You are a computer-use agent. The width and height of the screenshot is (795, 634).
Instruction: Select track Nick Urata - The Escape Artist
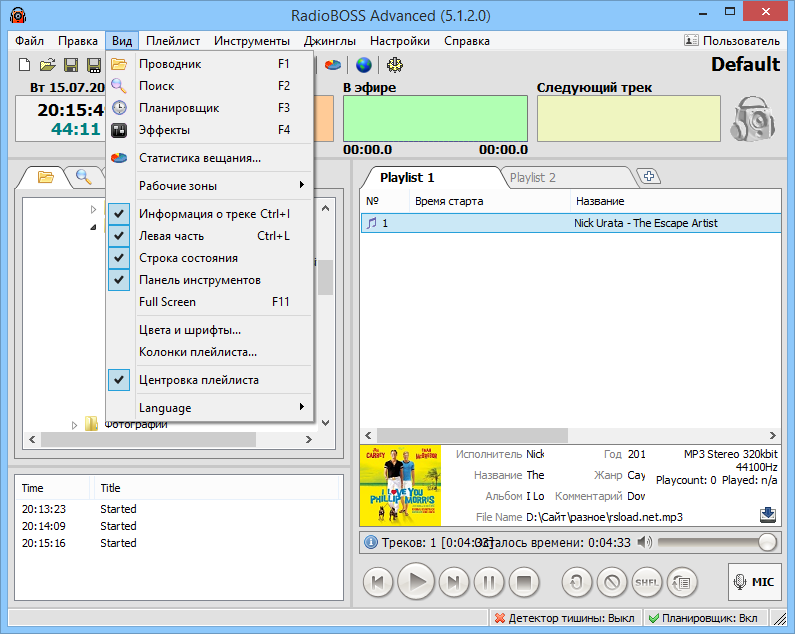click(571, 223)
